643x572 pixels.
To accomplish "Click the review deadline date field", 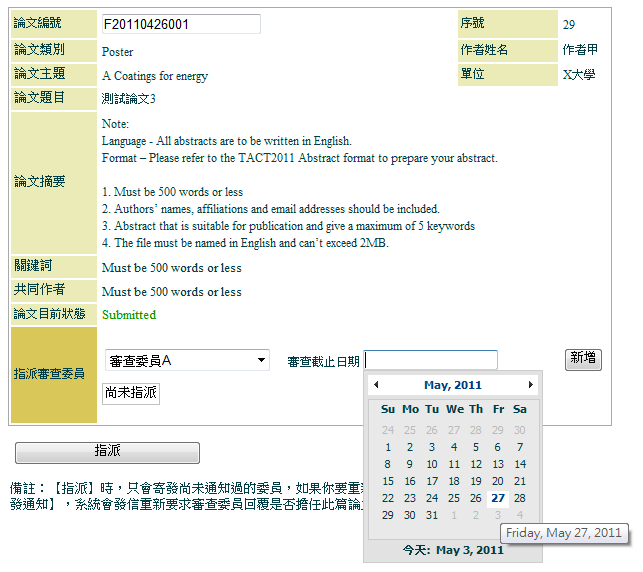I will [x=431, y=360].
